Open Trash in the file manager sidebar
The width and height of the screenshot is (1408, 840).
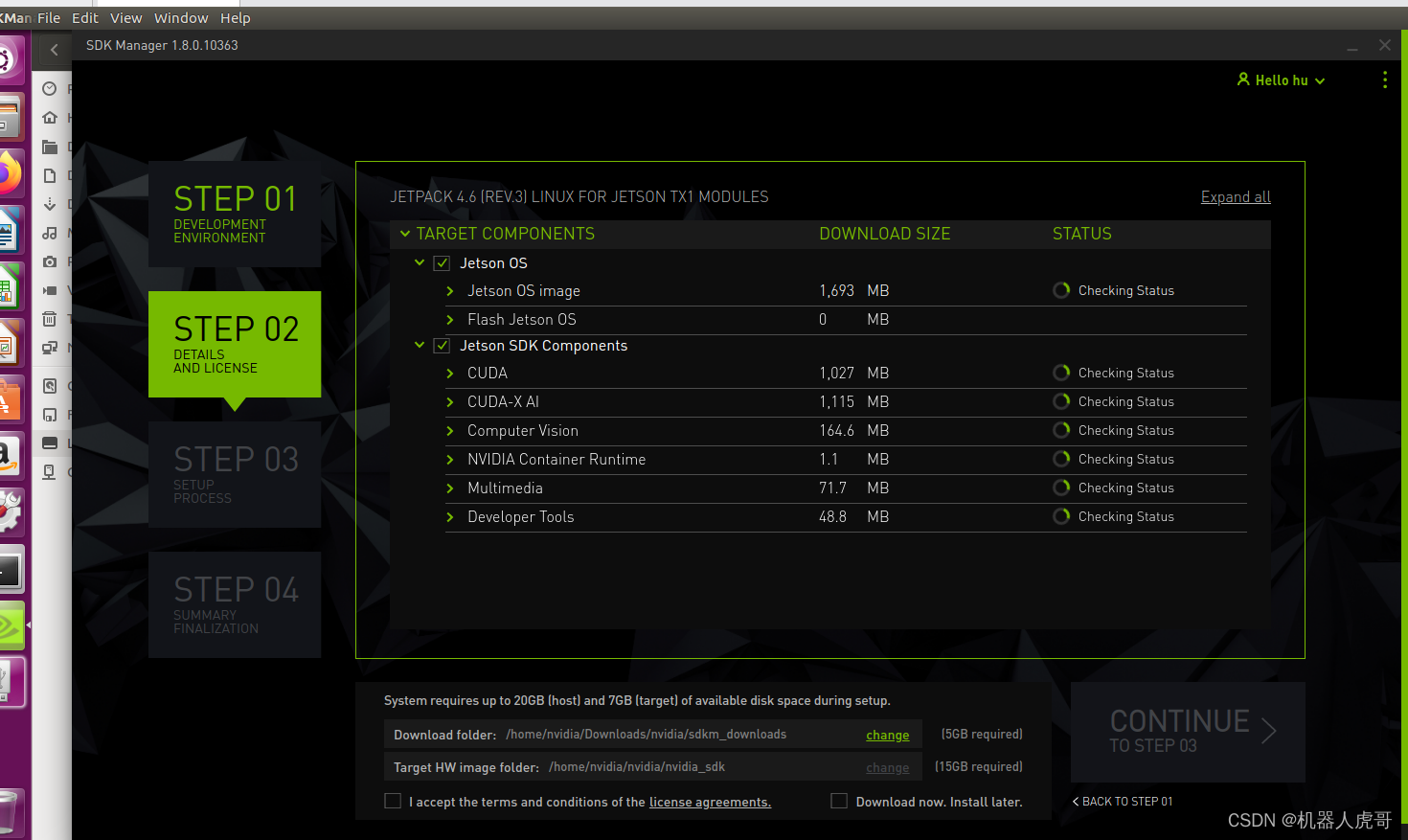point(49,318)
